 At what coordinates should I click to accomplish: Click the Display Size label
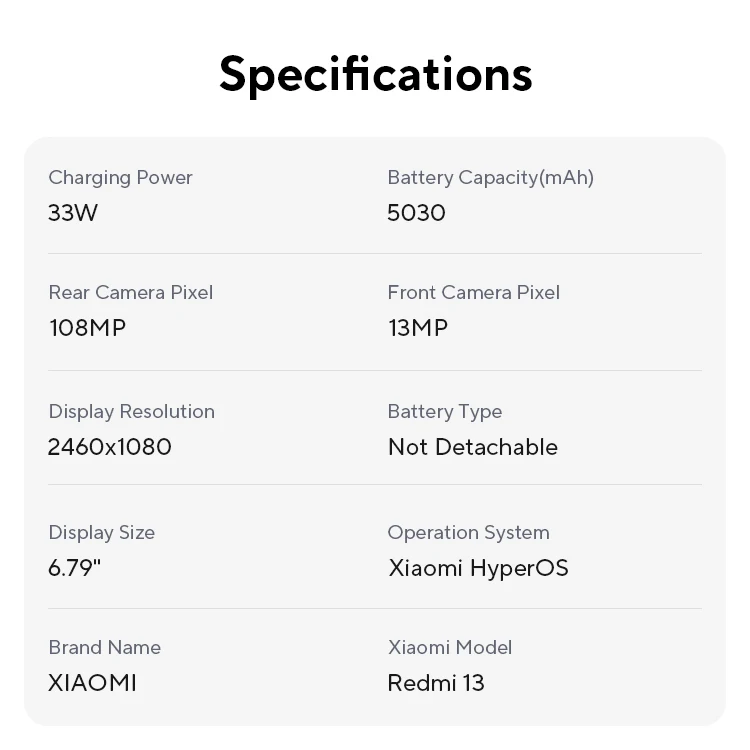point(101,532)
